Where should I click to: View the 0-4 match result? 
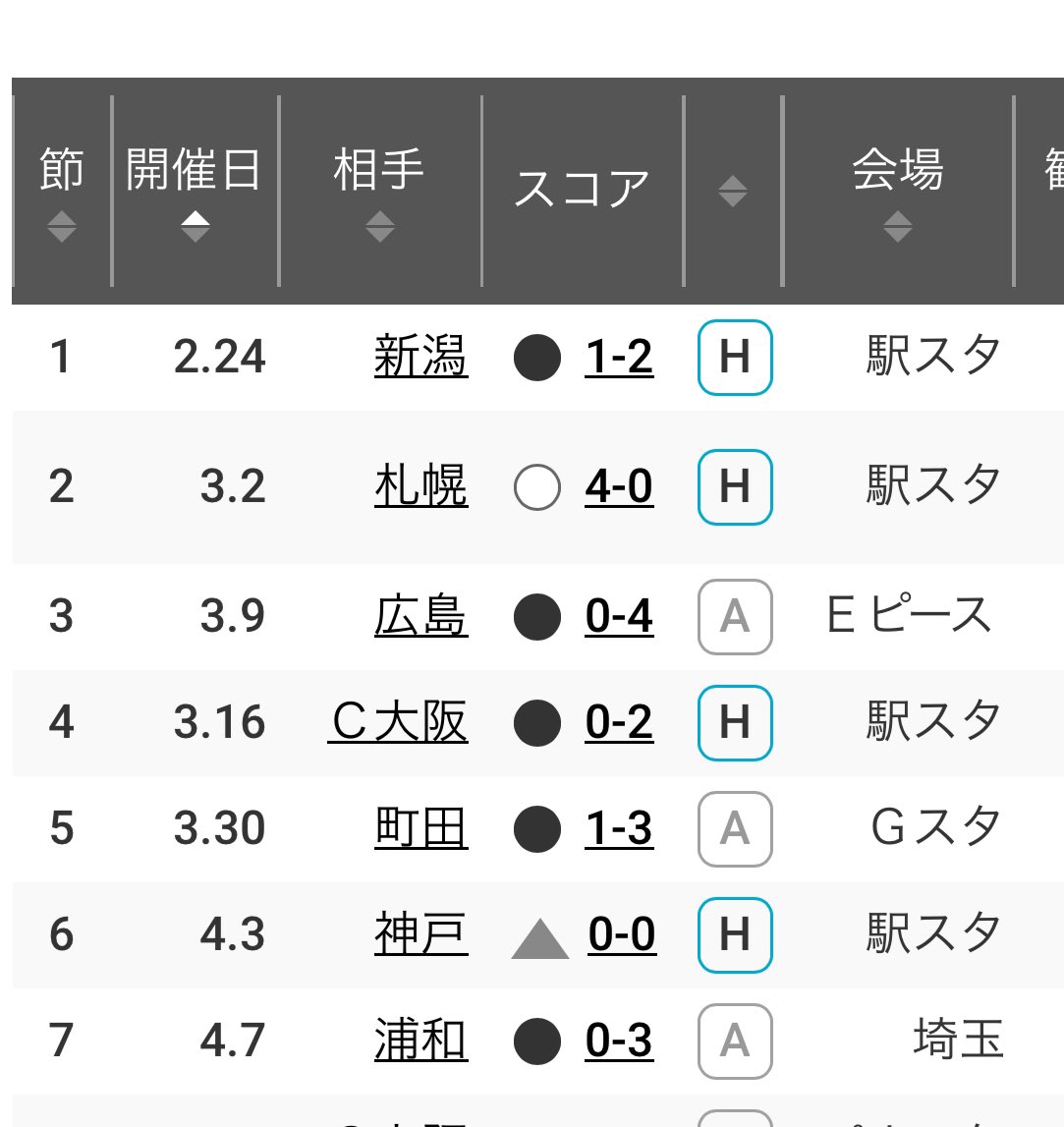point(619,617)
